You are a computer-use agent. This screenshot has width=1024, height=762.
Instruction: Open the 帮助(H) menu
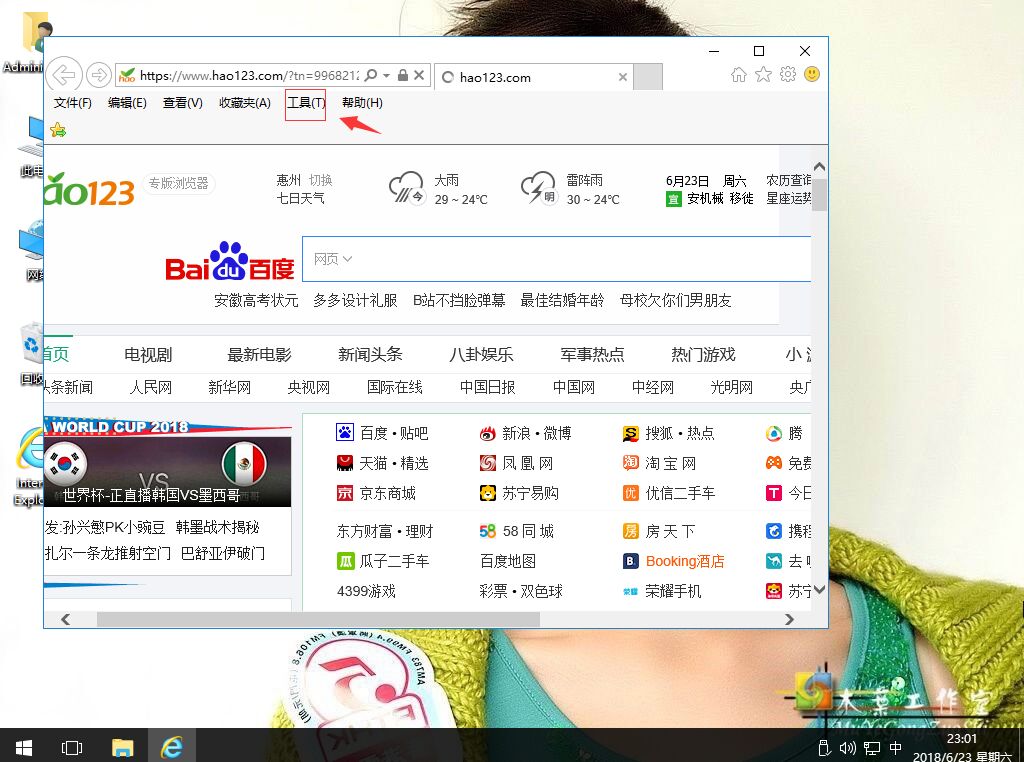[362, 103]
